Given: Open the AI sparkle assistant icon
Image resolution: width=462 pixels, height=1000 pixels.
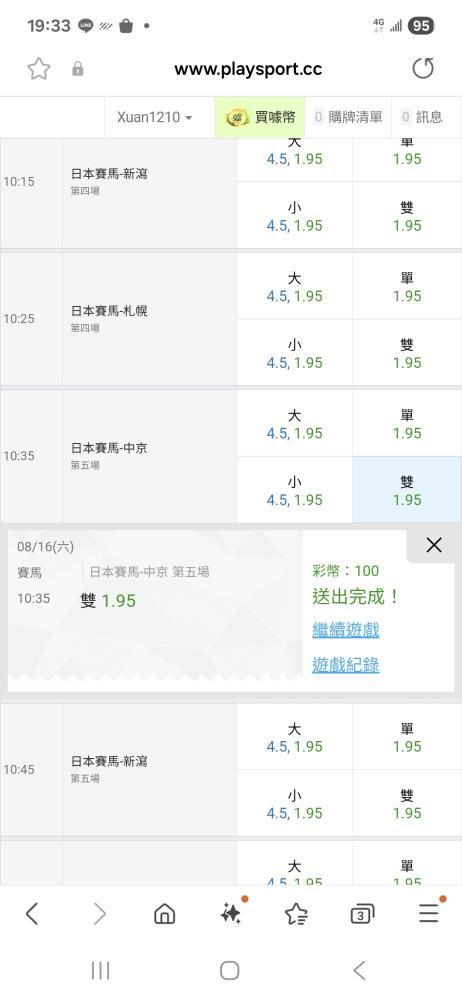Looking at the screenshot, I should coord(232,913).
